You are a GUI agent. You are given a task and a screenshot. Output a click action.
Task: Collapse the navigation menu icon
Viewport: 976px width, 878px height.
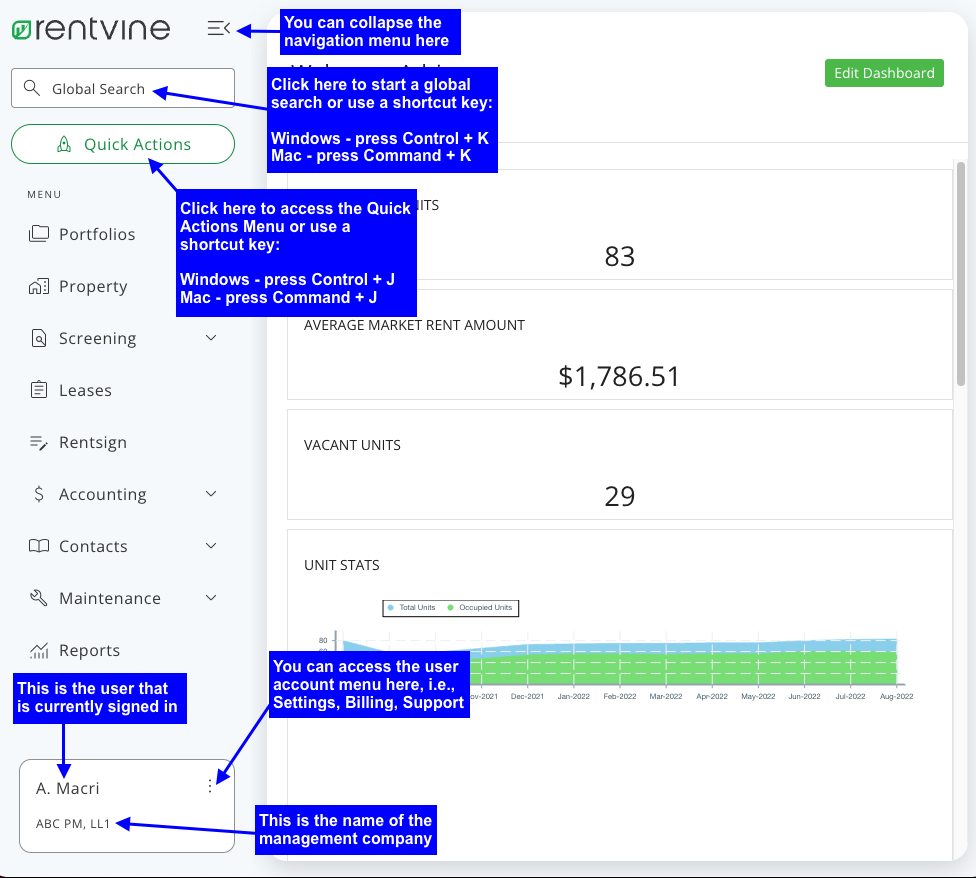[x=218, y=28]
